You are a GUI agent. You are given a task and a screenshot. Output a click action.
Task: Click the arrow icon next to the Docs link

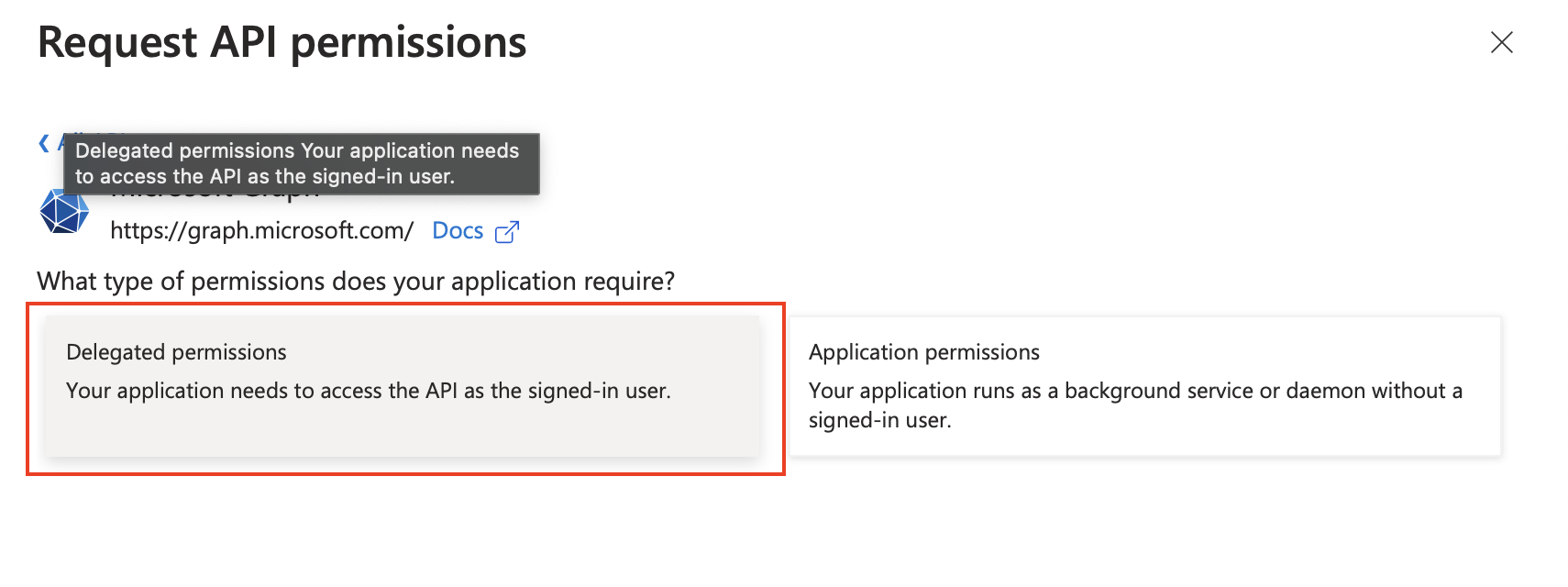[507, 231]
